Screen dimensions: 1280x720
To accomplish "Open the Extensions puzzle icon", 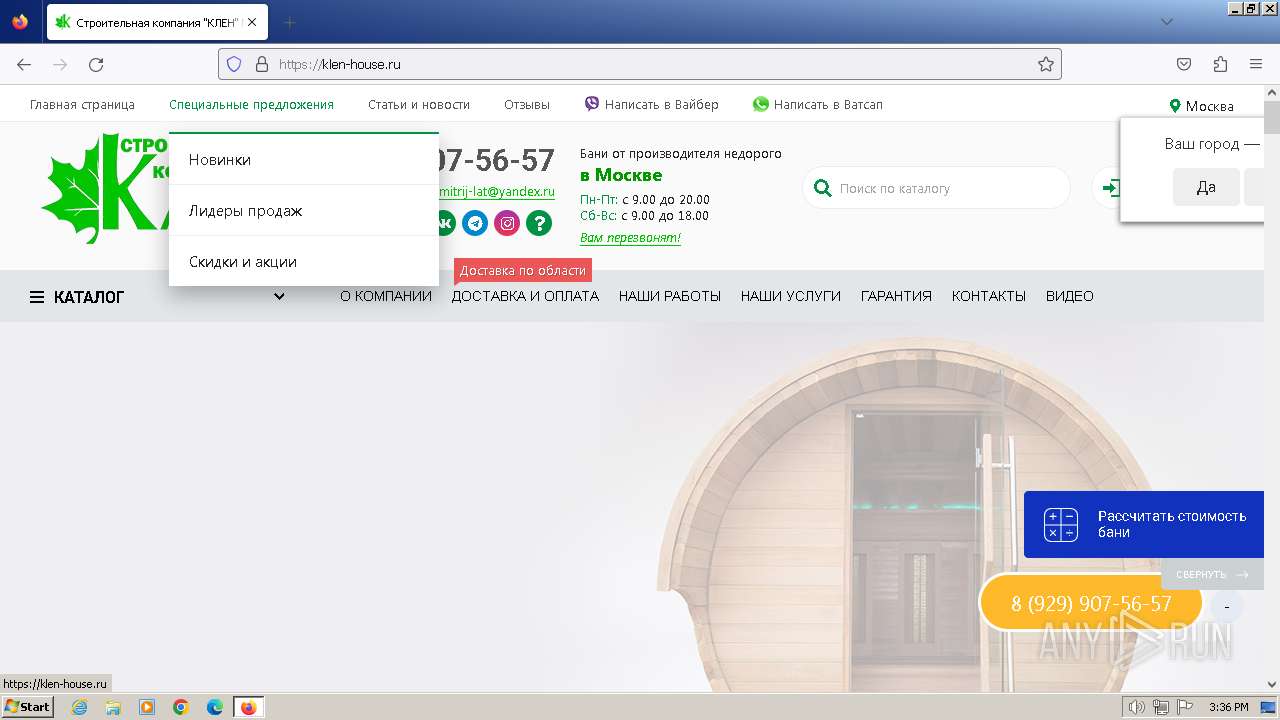I will [x=1220, y=64].
